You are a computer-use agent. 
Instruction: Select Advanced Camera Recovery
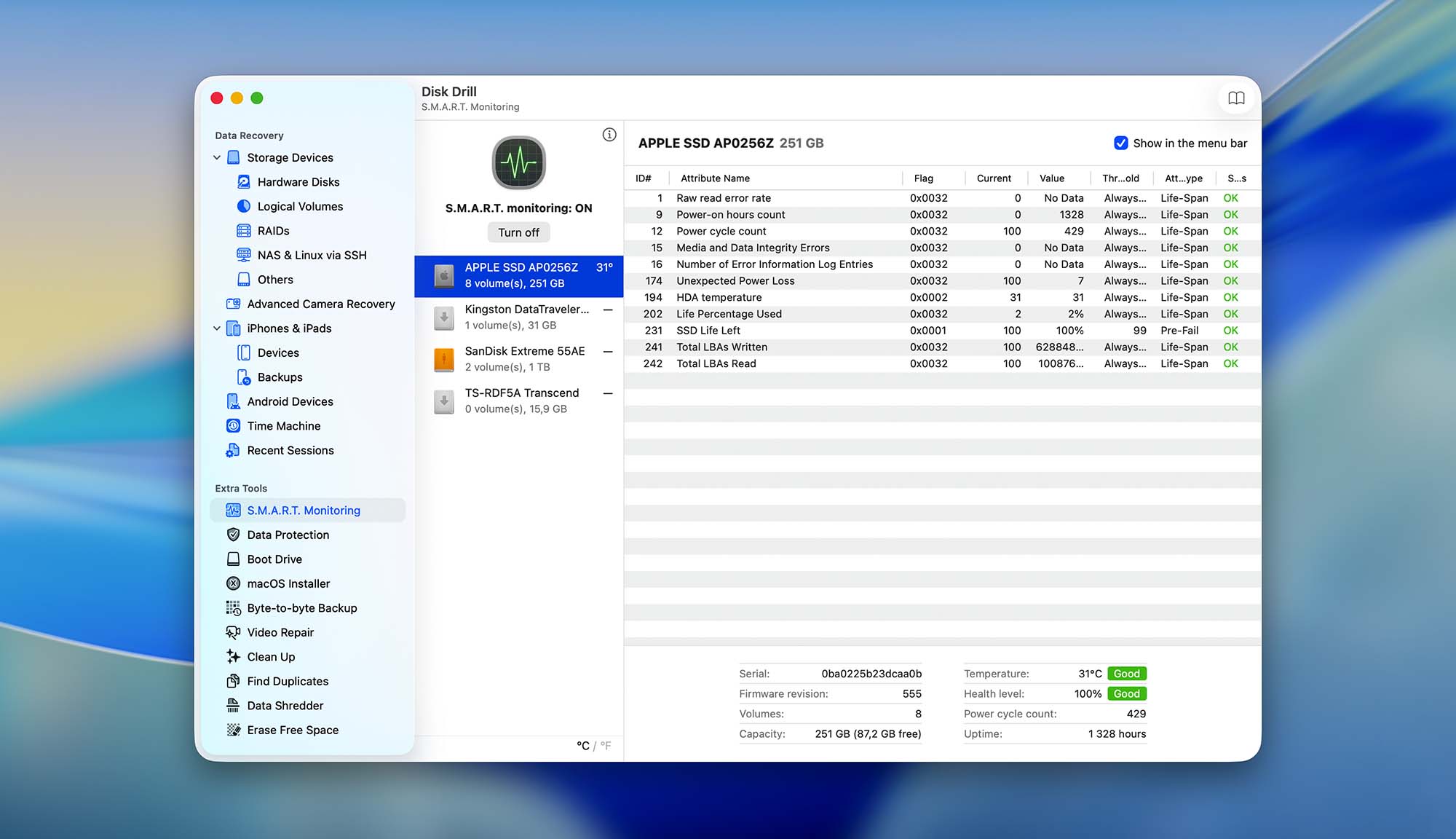[x=320, y=304]
